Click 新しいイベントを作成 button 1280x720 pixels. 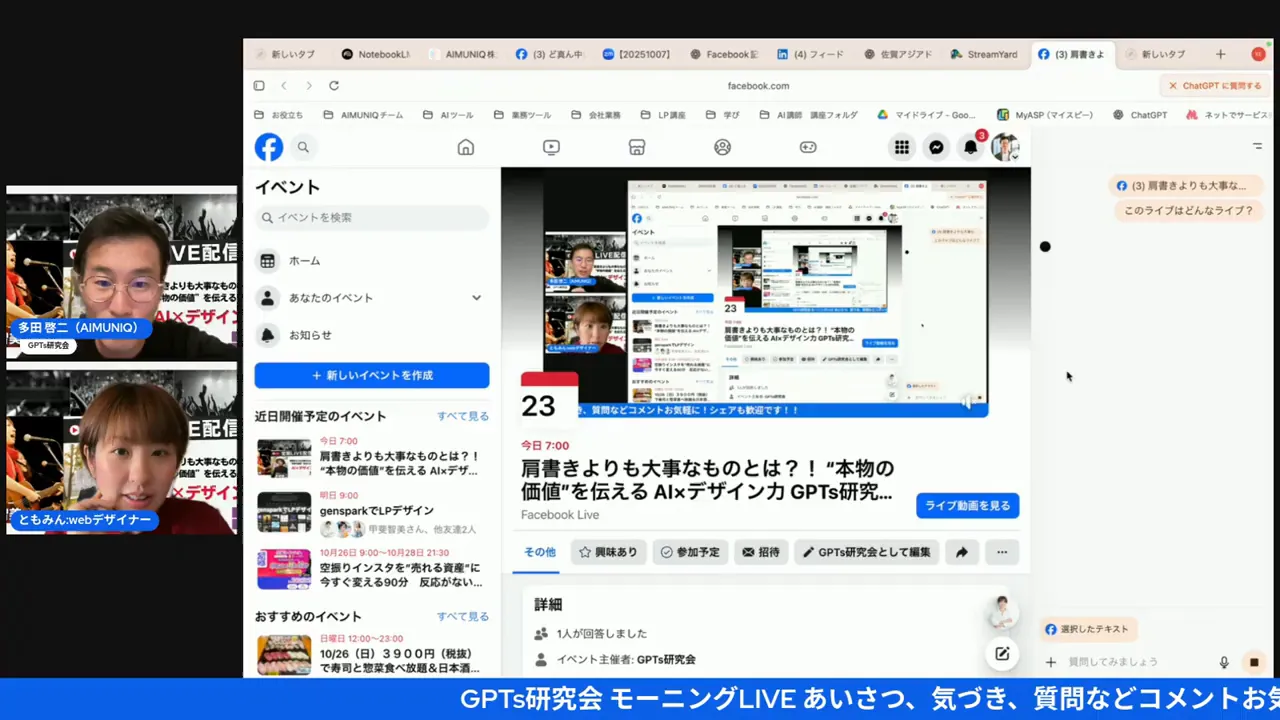coord(372,375)
